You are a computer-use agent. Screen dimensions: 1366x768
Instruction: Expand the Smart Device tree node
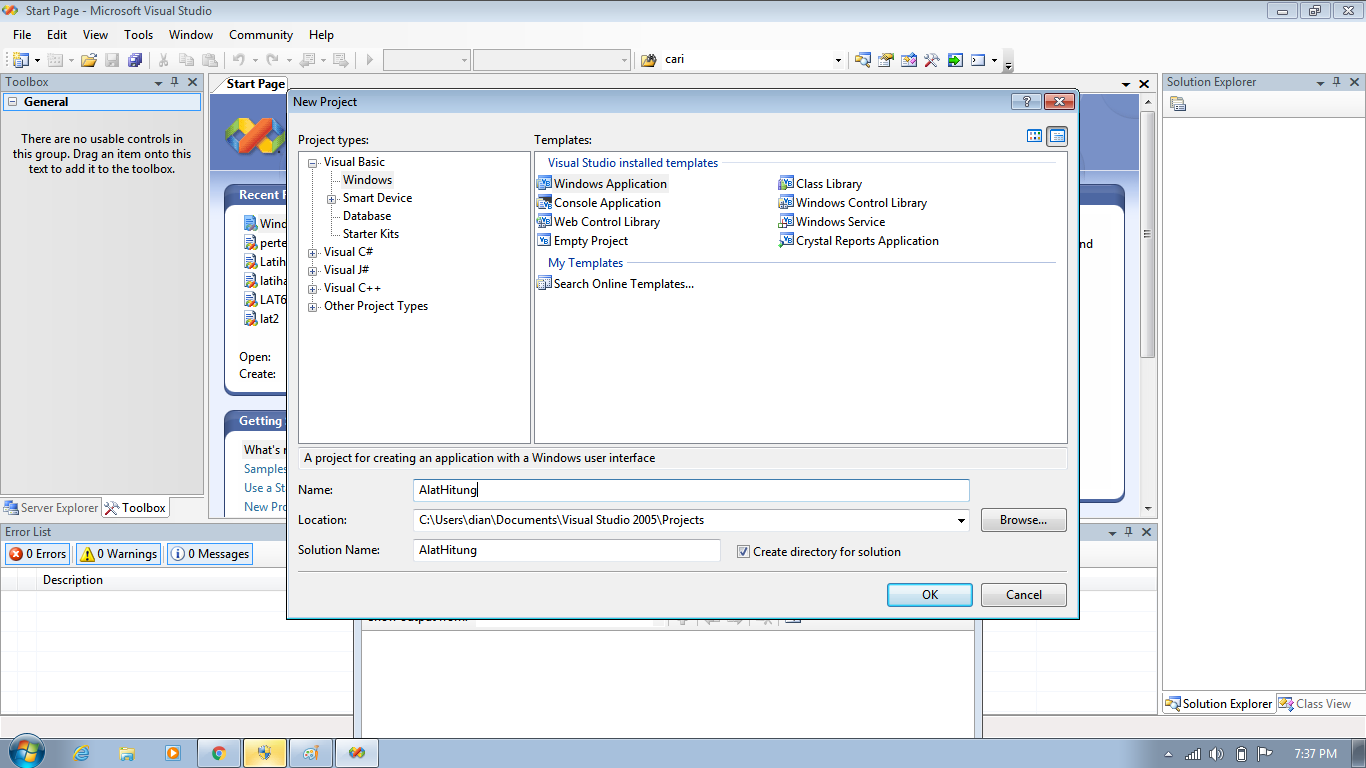(332, 199)
